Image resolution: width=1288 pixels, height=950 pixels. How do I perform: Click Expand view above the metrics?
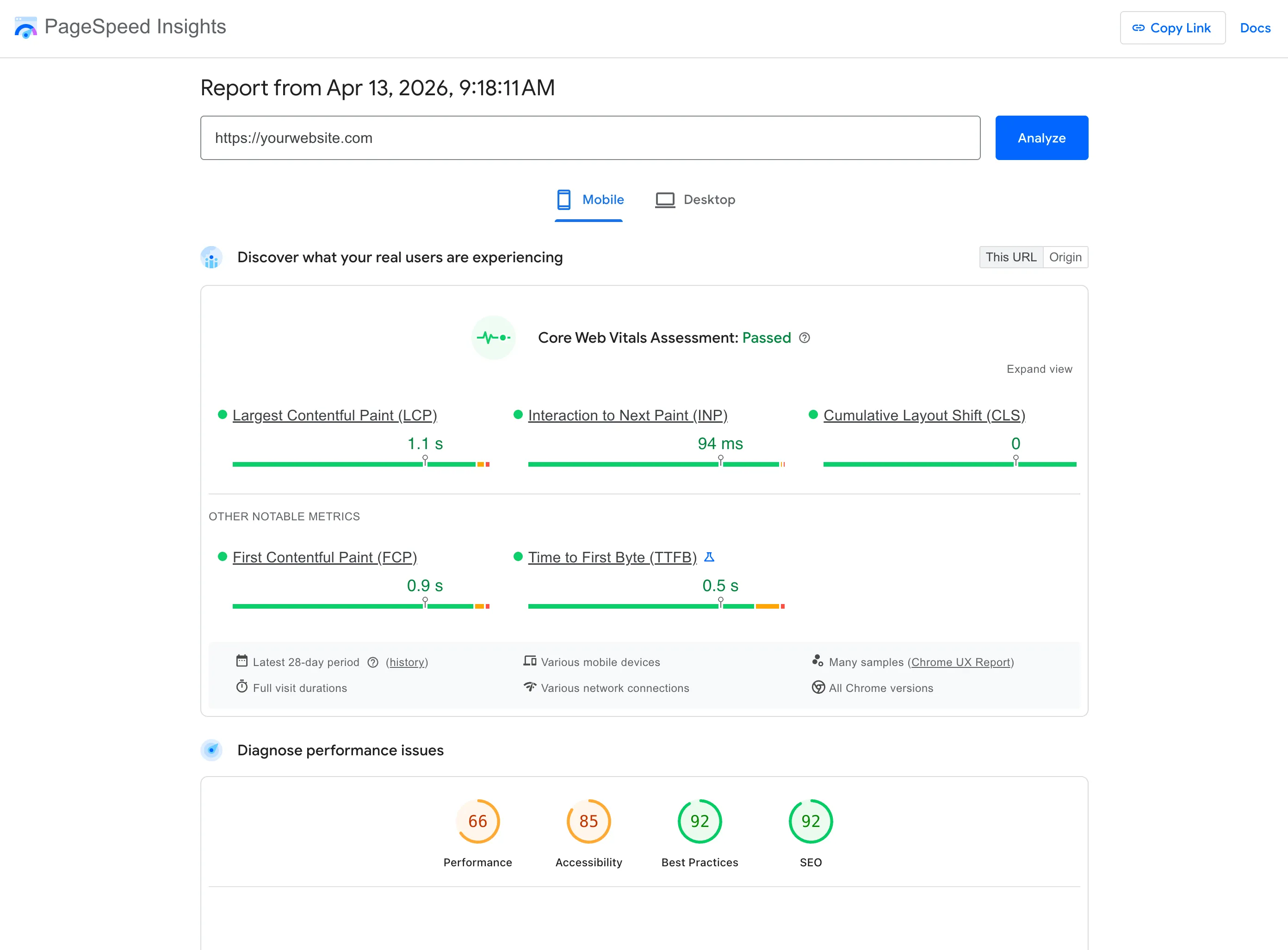(1039, 369)
